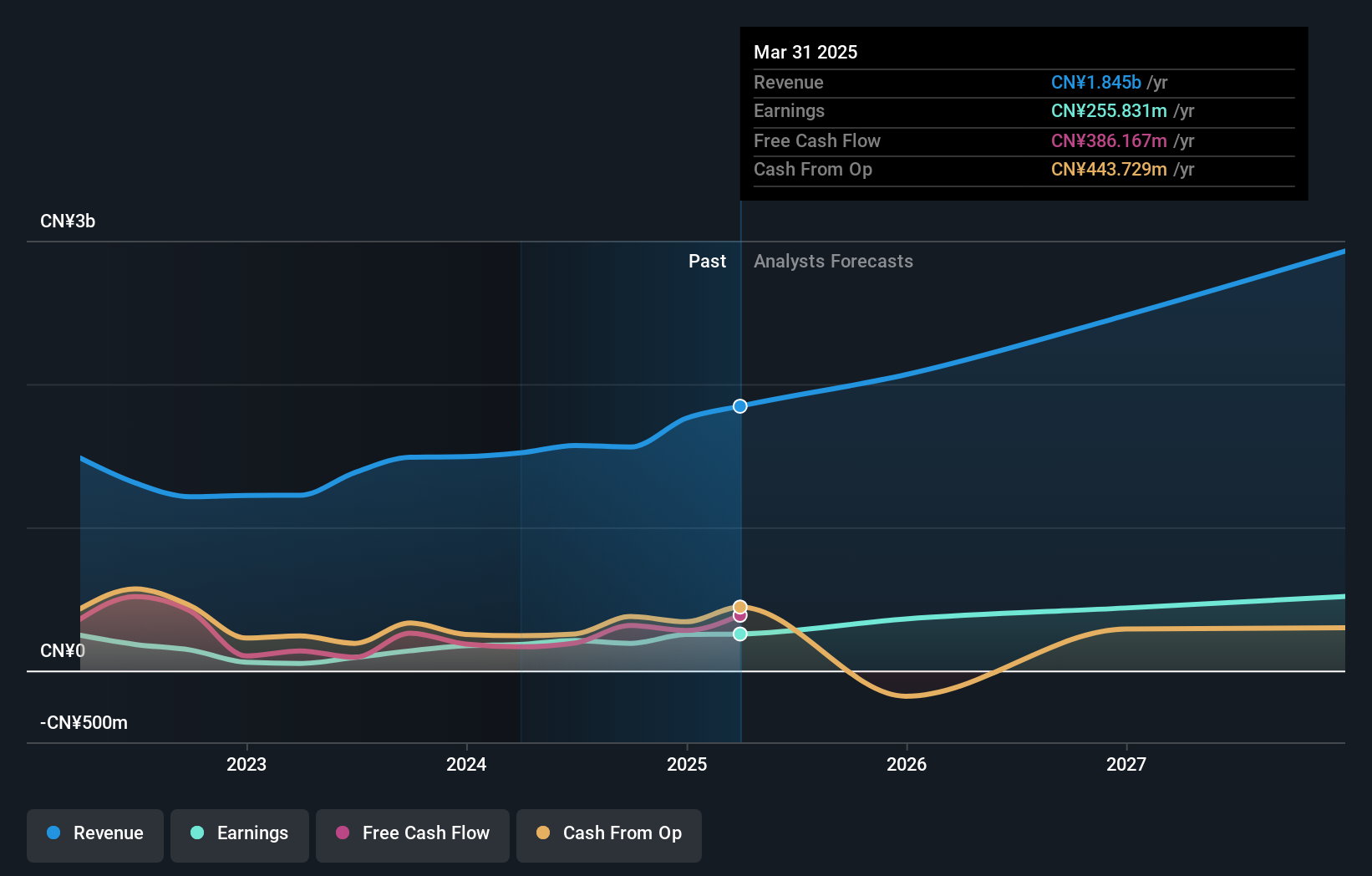Viewport: 1372px width, 876px height.
Task: Click the 2023 x-axis label
Action: coord(246,764)
